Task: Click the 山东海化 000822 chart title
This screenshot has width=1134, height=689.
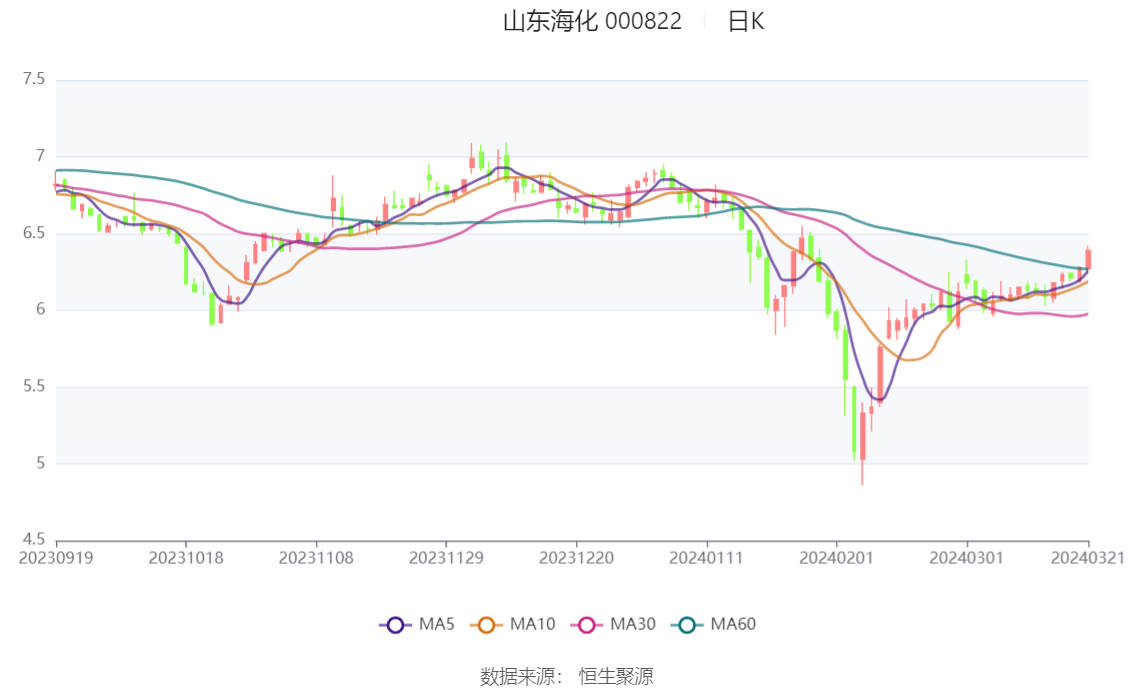Action: [592, 22]
